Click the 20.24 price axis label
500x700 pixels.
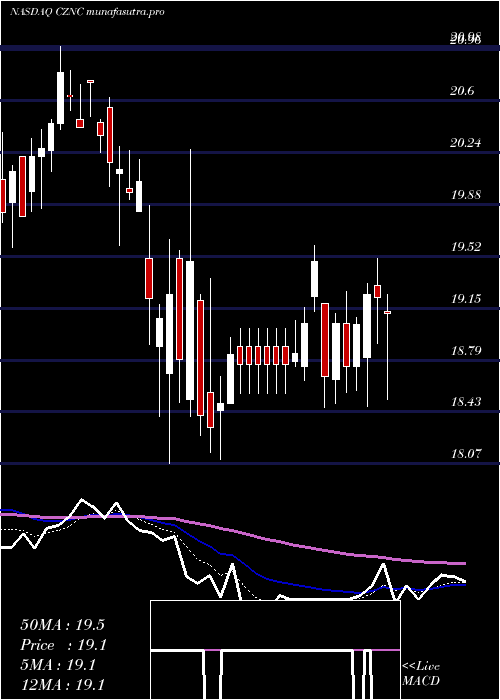(466, 143)
